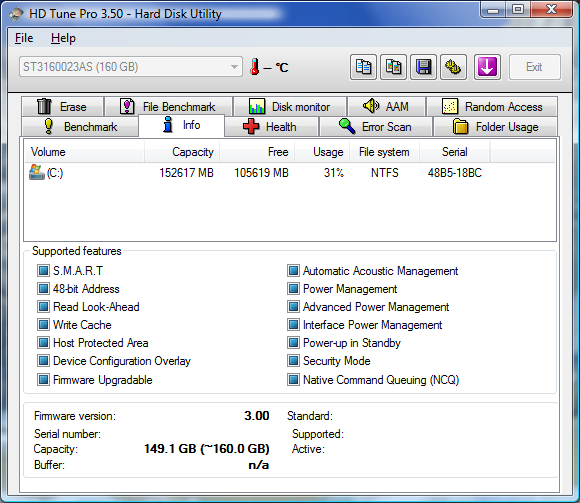Select the Info tab
The height and width of the screenshot is (503, 580).
181,125
